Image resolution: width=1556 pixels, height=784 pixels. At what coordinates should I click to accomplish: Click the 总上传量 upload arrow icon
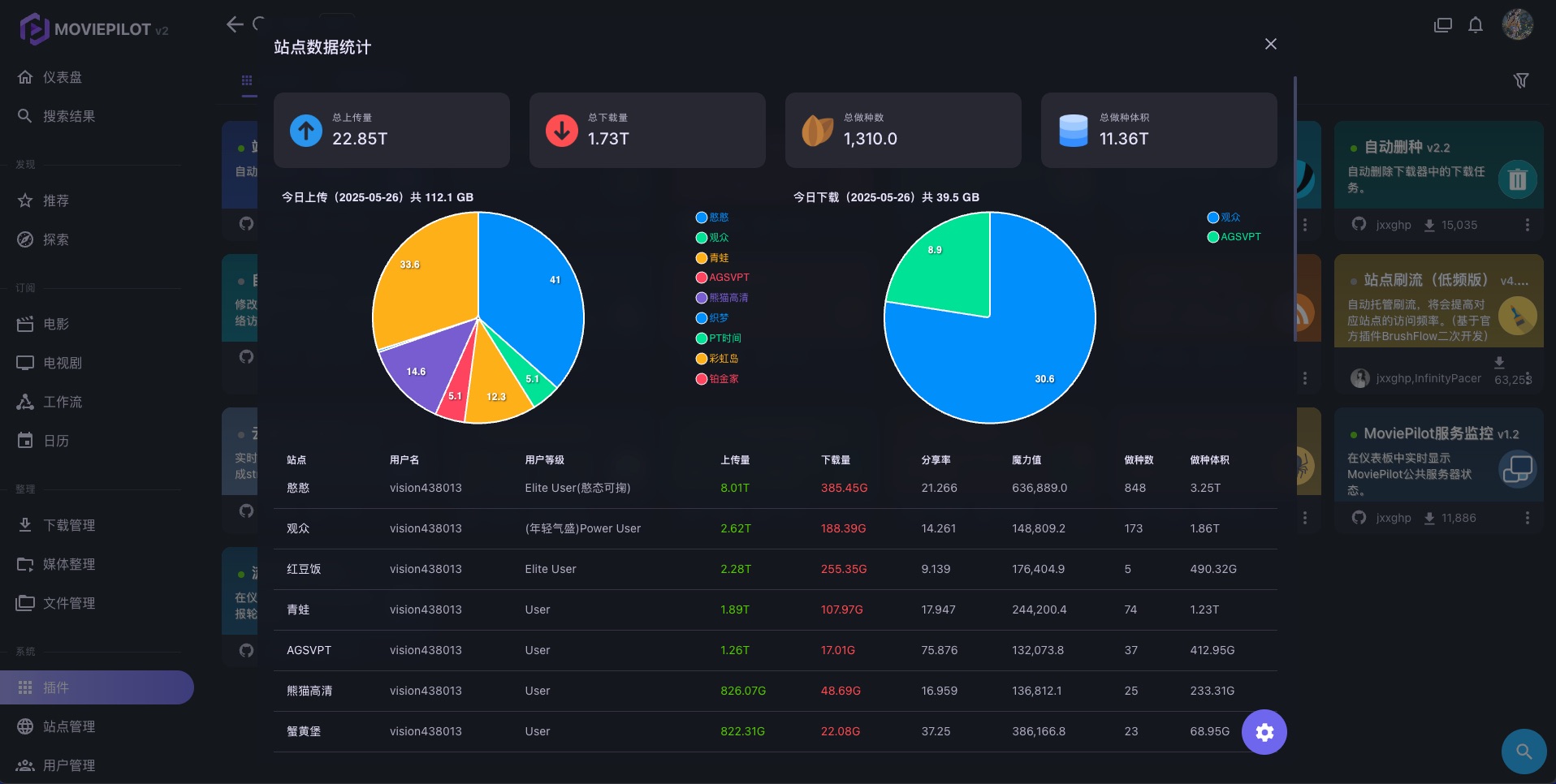point(306,130)
